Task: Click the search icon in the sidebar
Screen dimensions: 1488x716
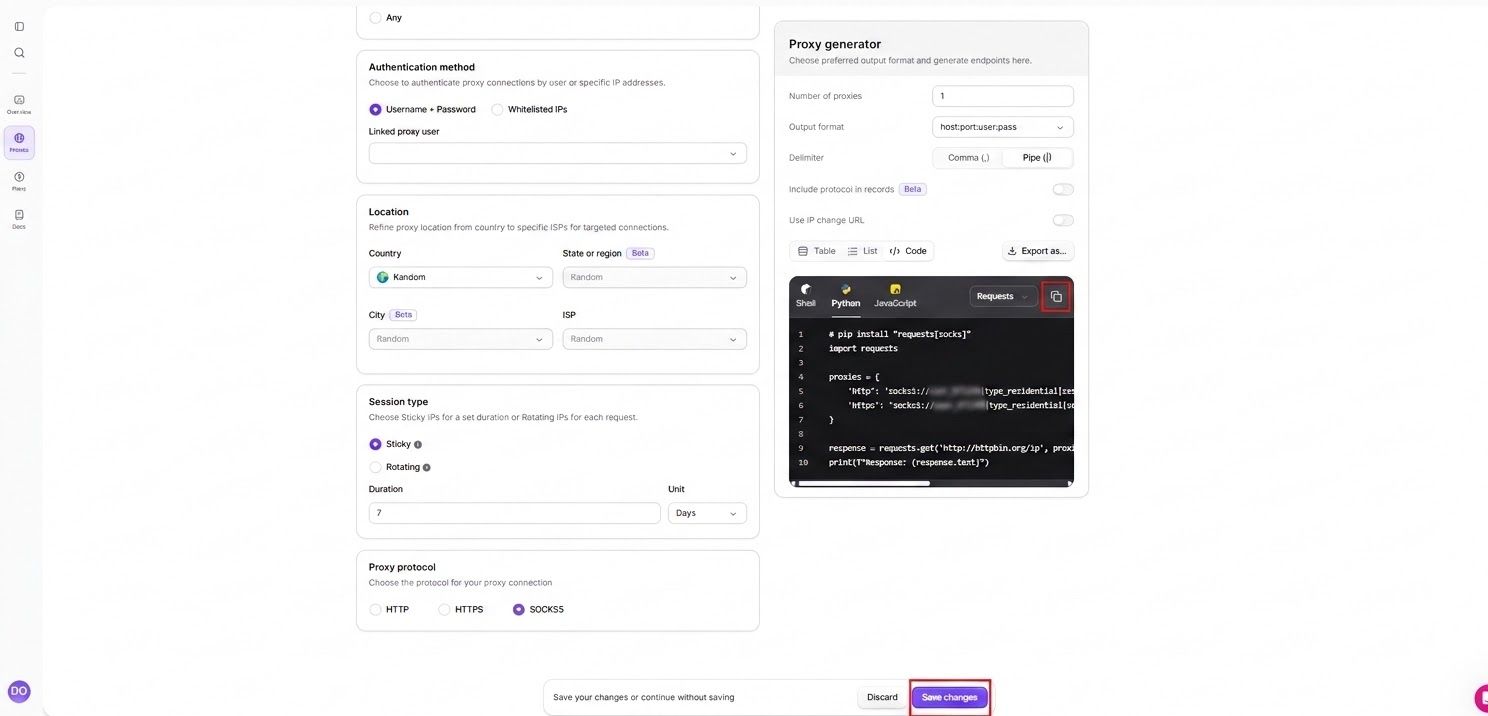Action: [19, 52]
